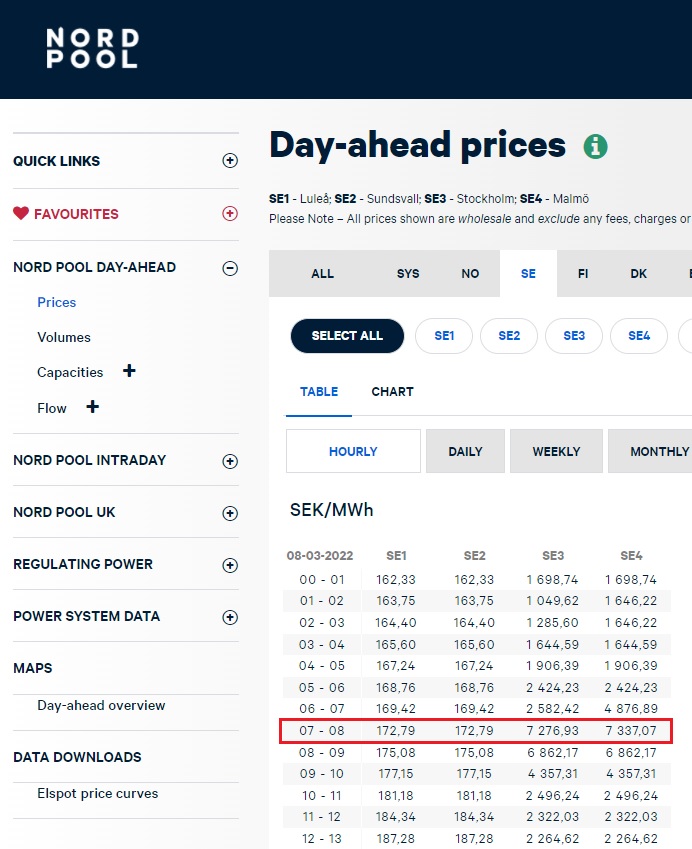Switch to the TABLE view tab
This screenshot has height=849, width=692.
pyautogui.click(x=319, y=391)
